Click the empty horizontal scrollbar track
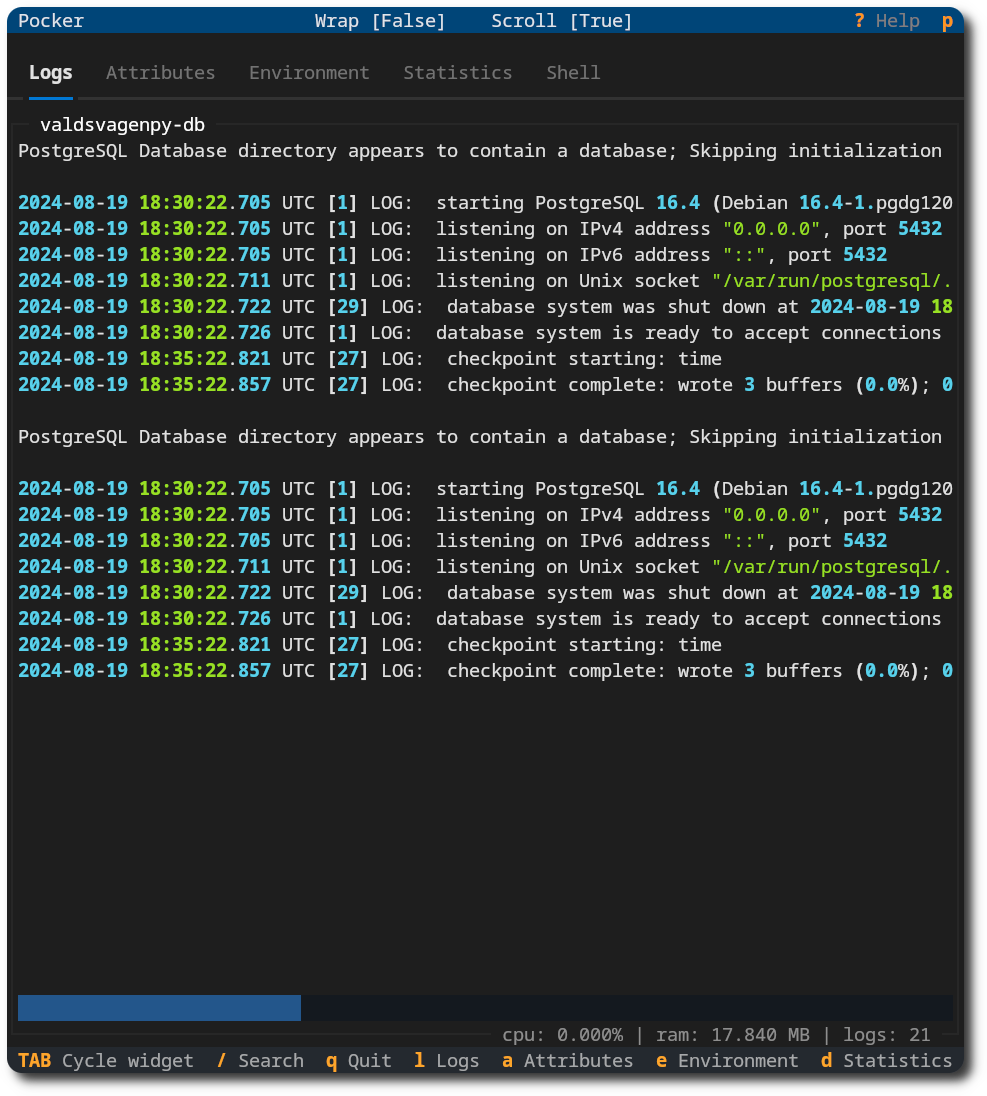Viewport: 987px width, 1096px height. 625,1008
